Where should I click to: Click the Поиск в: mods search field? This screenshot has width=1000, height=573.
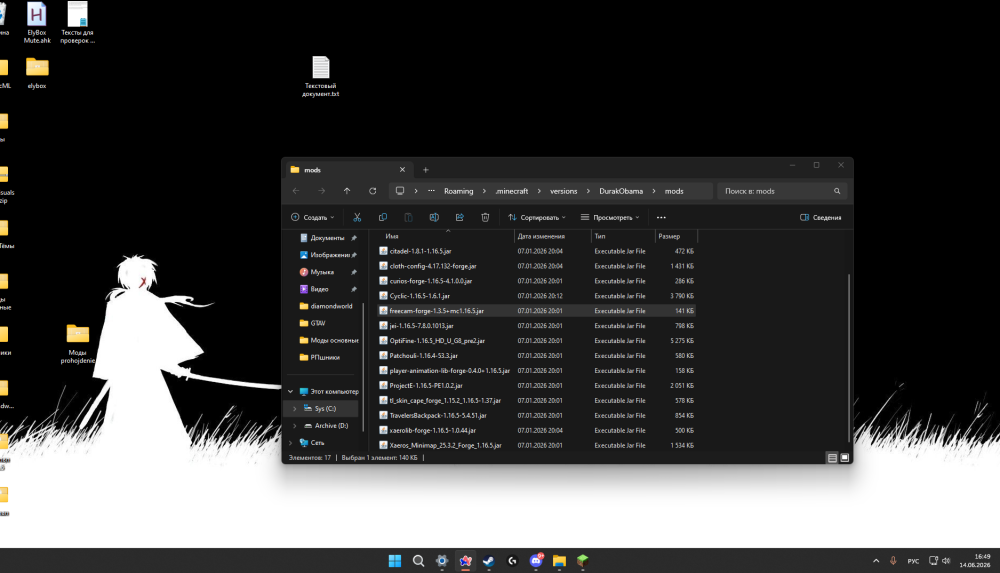click(783, 191)
